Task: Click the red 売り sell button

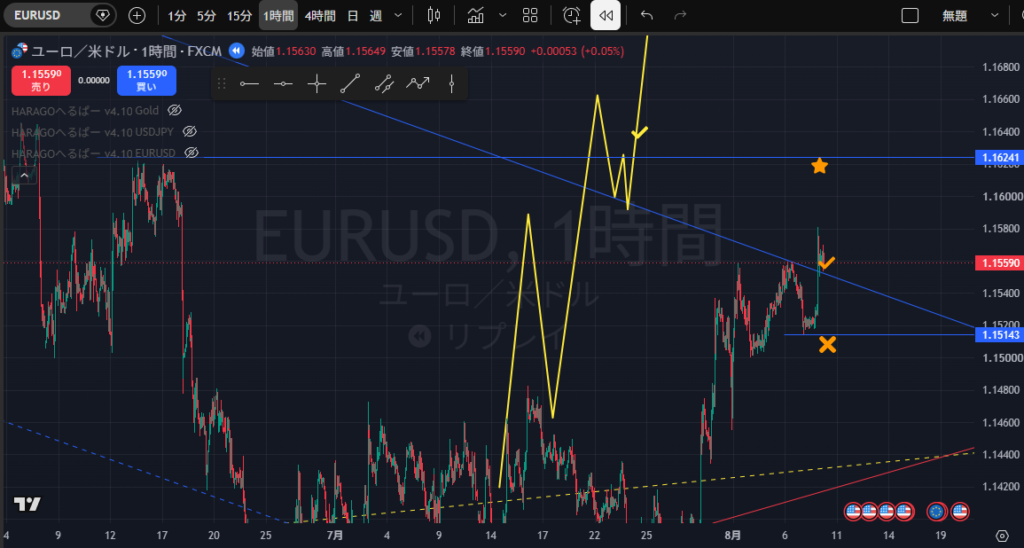Action: (40, 80)
